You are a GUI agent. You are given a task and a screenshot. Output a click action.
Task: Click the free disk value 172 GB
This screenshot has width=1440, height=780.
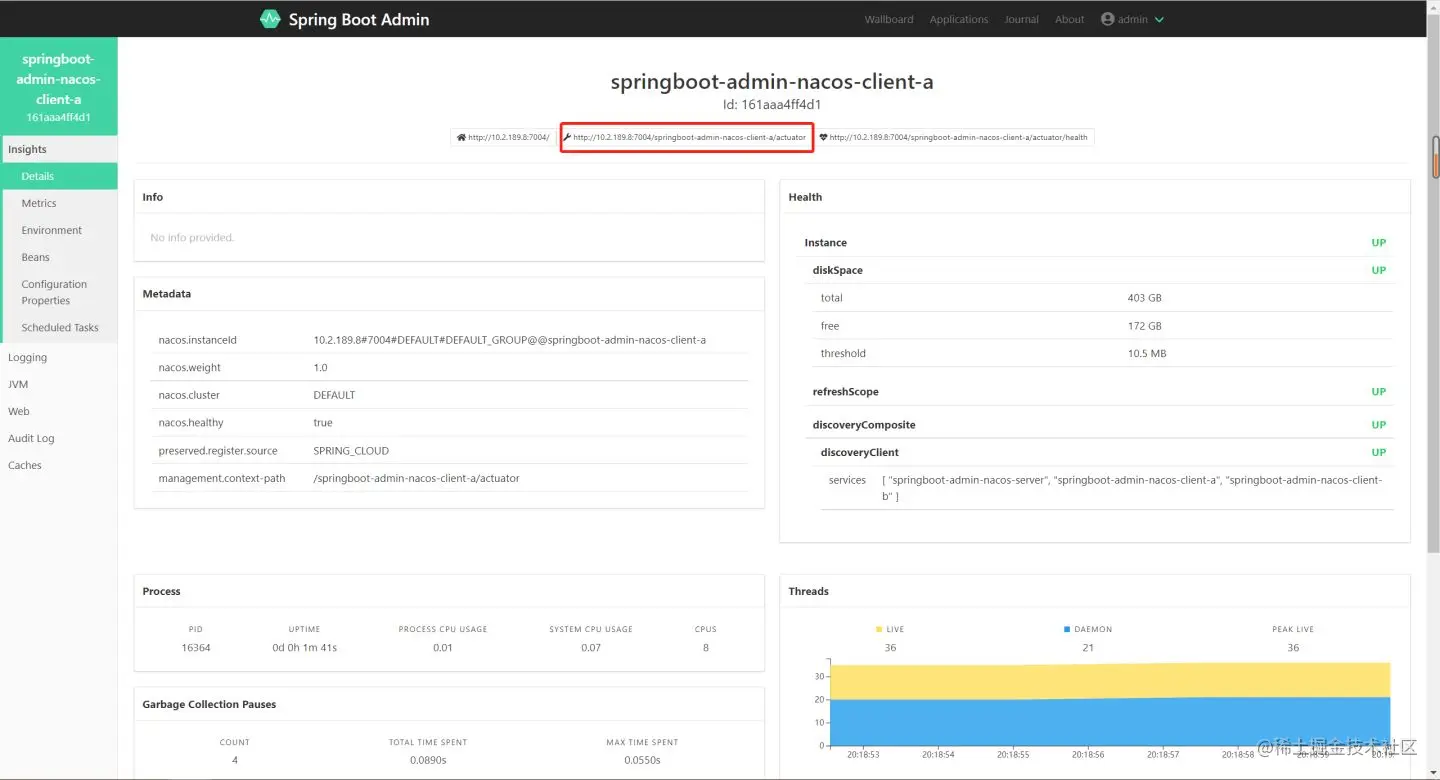(x=1144, y=326)
